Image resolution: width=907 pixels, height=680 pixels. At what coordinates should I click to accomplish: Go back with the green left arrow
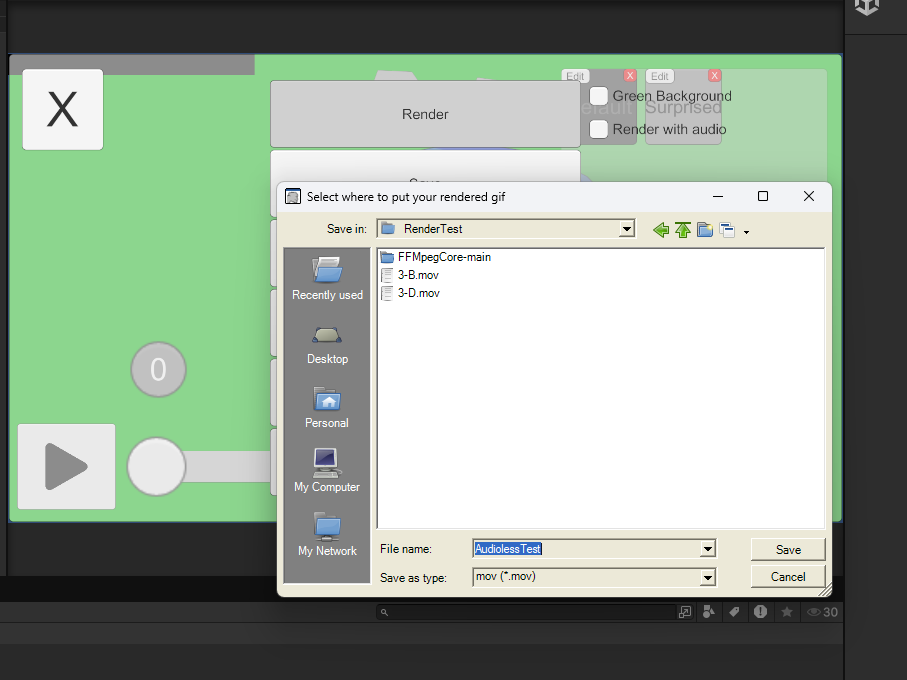click(x=661, y=230)
